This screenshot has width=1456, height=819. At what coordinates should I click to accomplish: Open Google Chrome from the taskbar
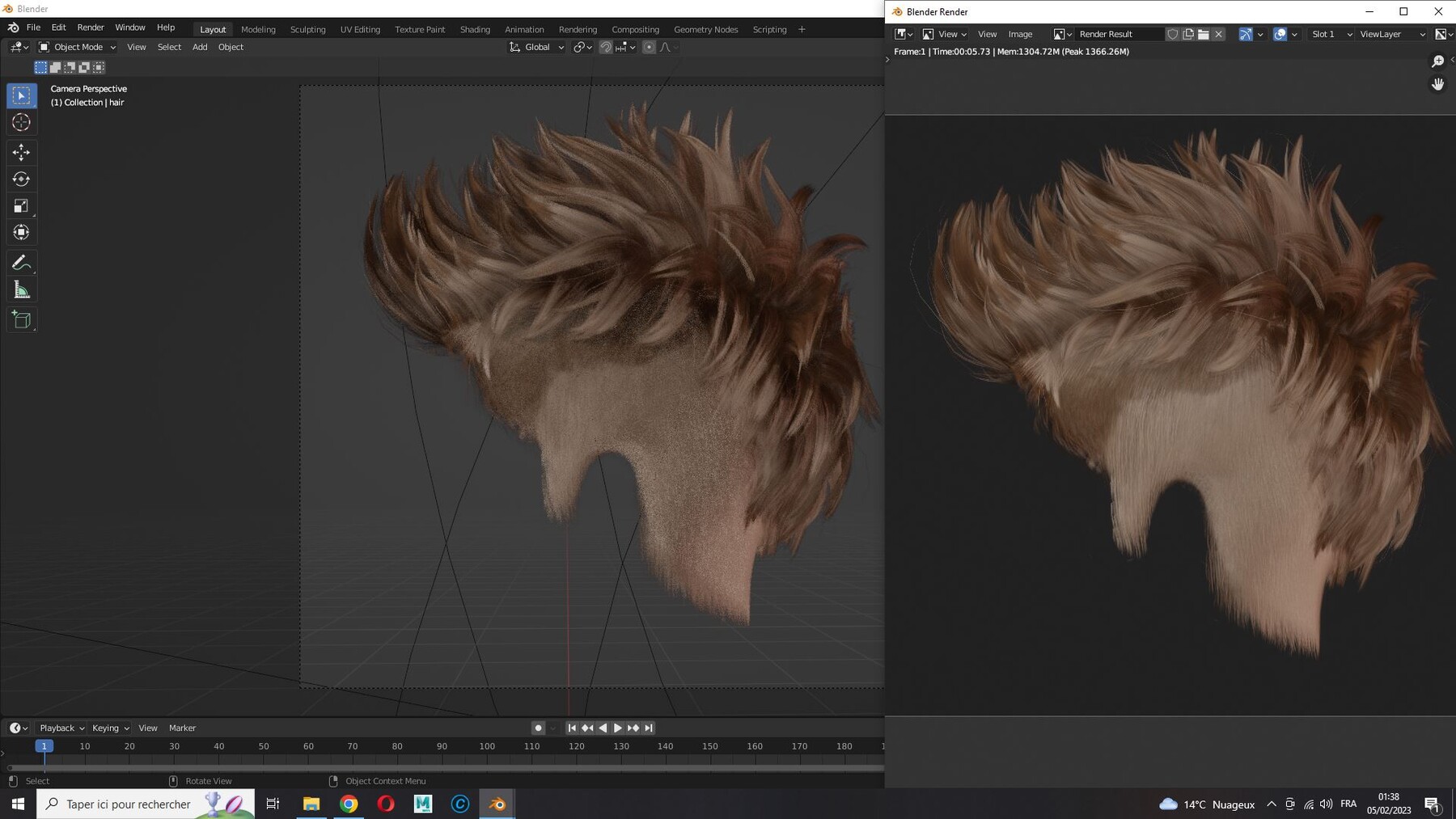coord(349,804)
